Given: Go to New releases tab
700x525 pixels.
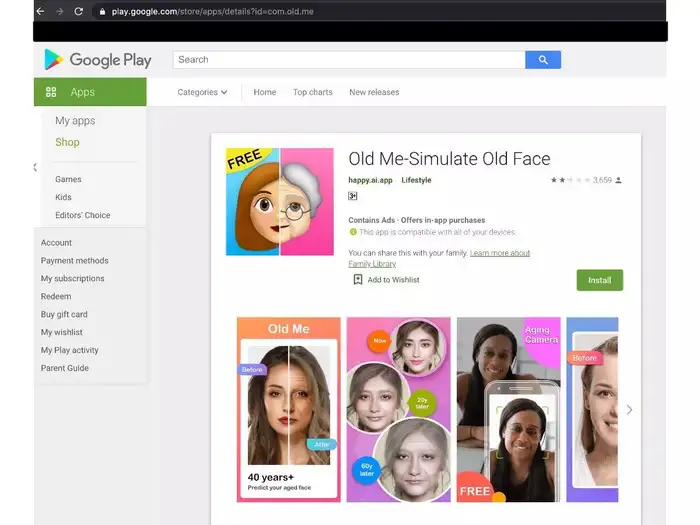Looking at the screenshot, I should click(x=373, y=92).
